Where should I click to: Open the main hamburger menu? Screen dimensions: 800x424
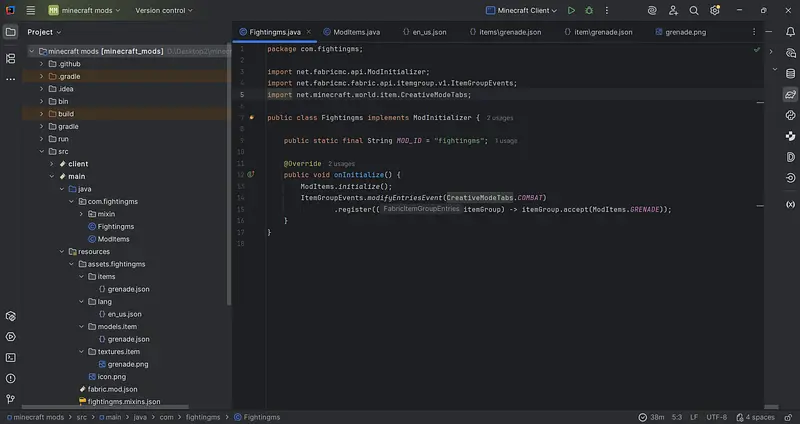tap(31, 10)
